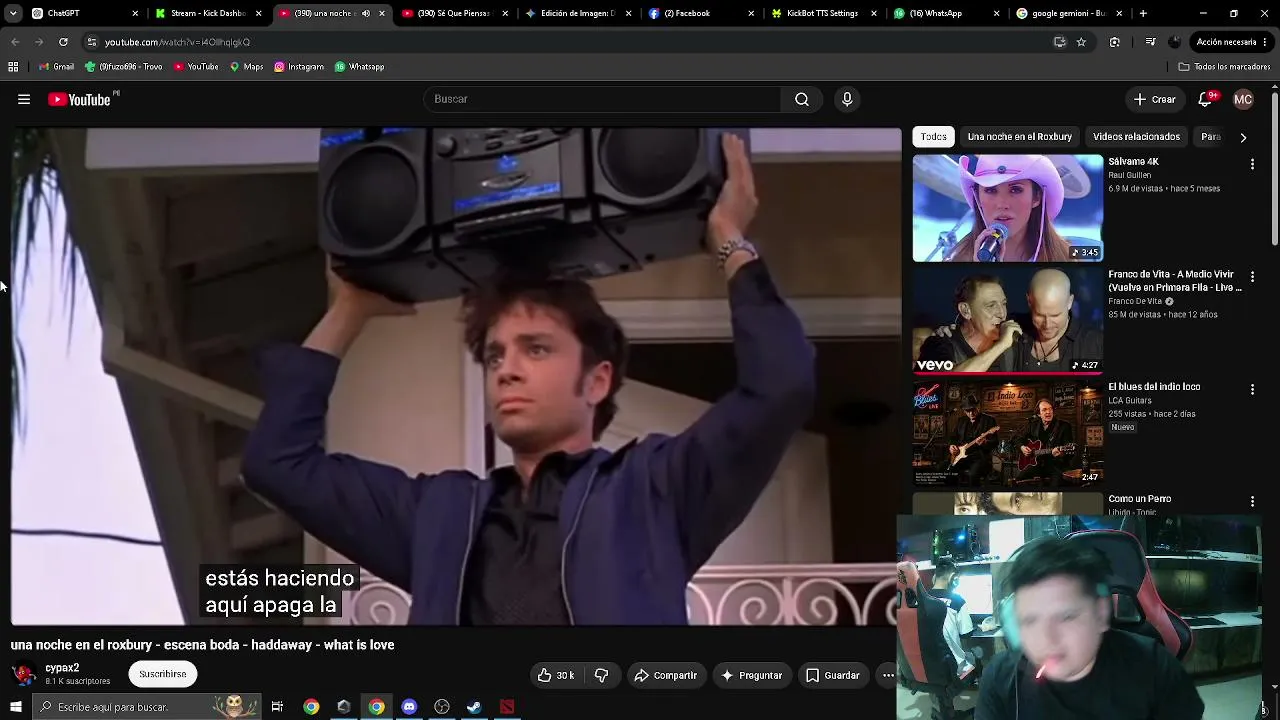Viewport: 1280px width, 720px height.
Task: Open the more actions ellipsis under video
Action: 888,675
